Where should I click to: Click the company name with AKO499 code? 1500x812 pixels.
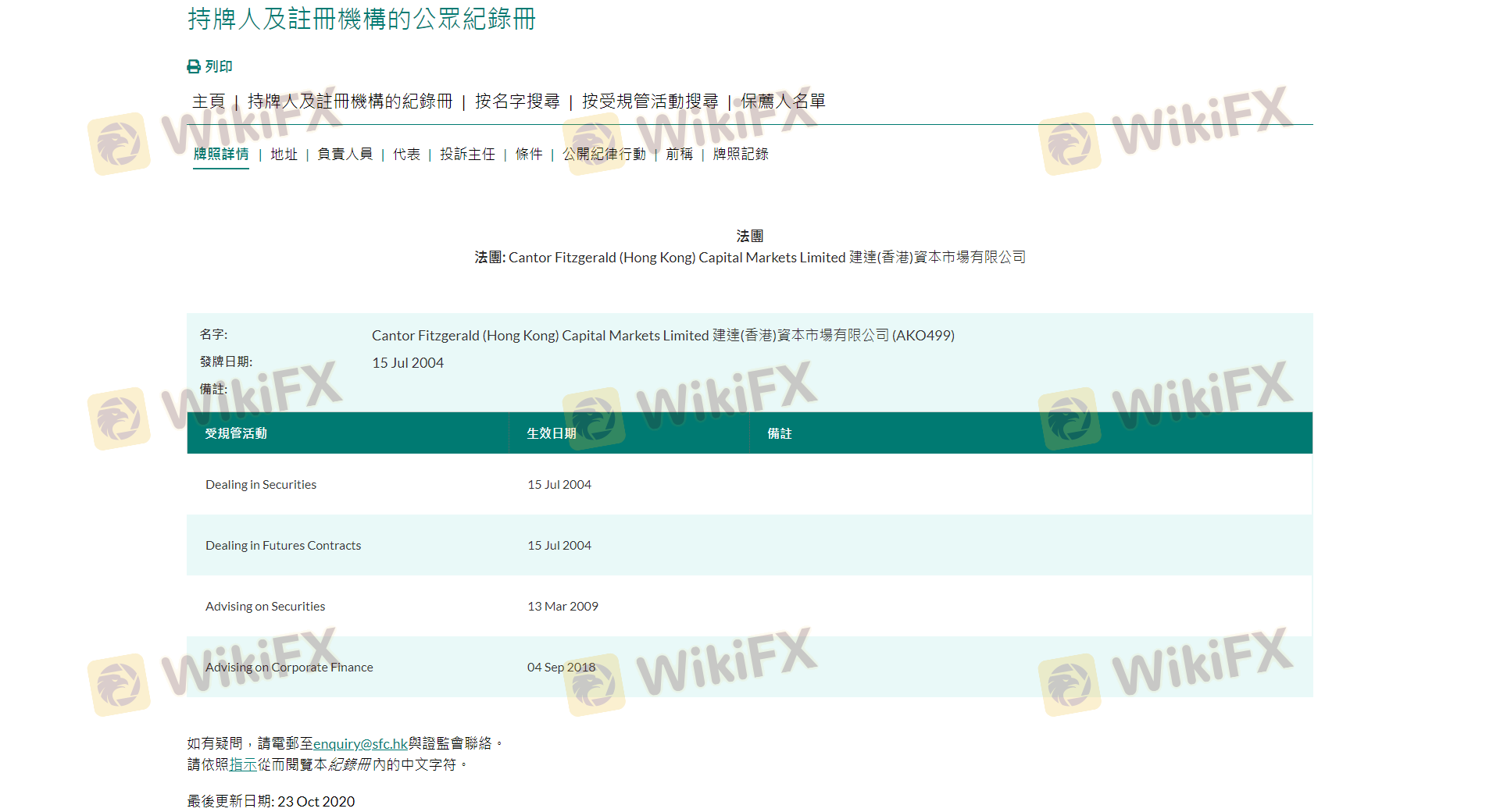[663, 336]
